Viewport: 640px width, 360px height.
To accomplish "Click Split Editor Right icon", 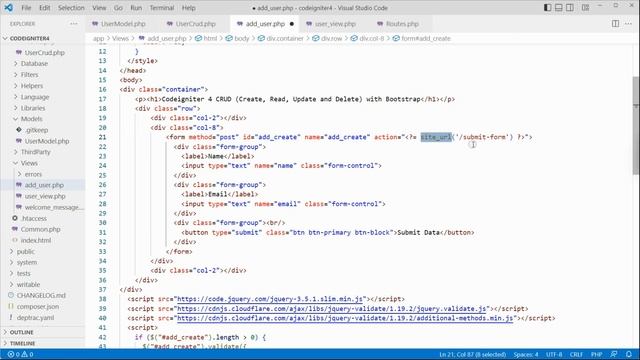I will pos(616,24).
